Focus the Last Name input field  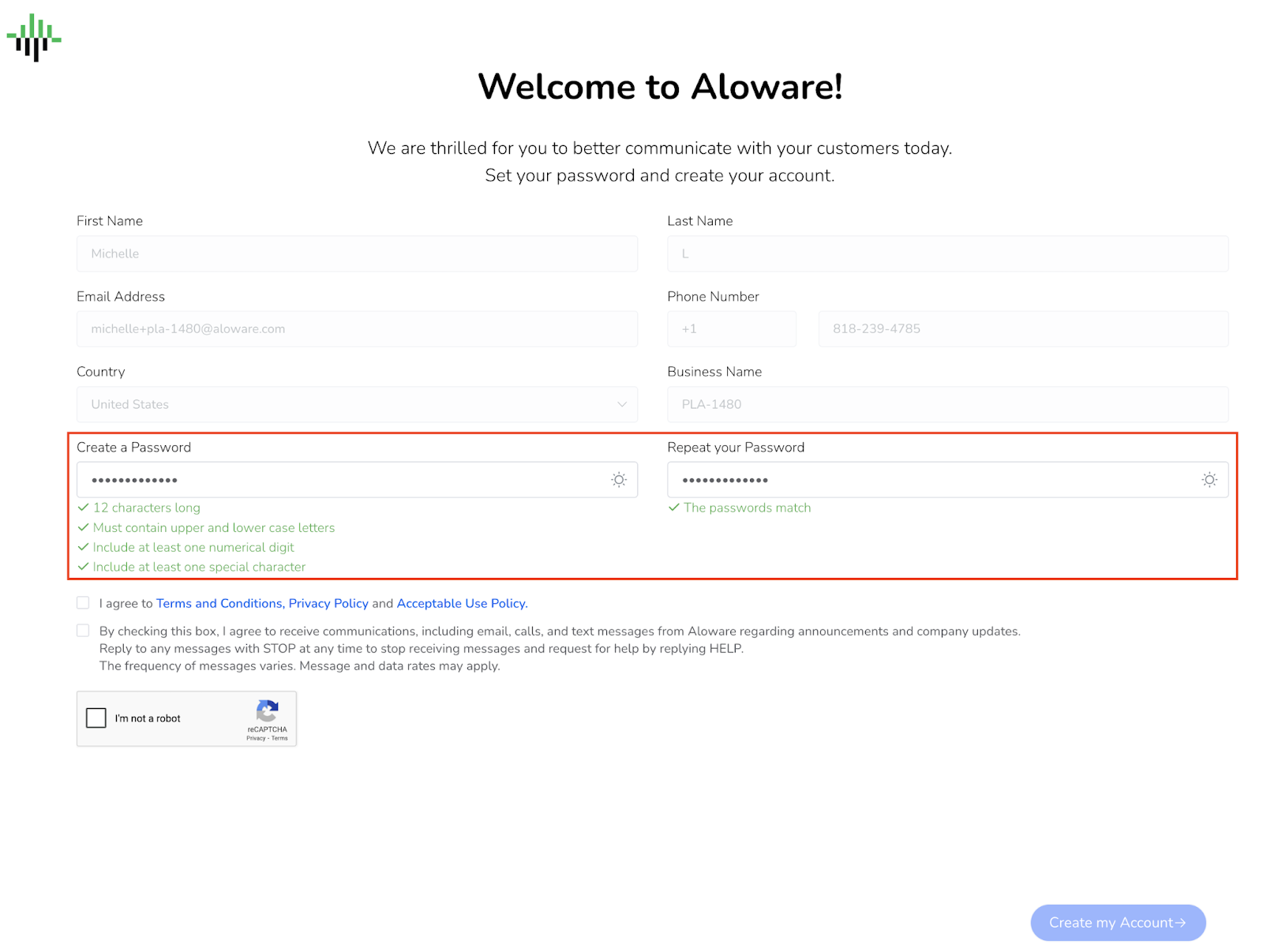(x=947, y=253)
